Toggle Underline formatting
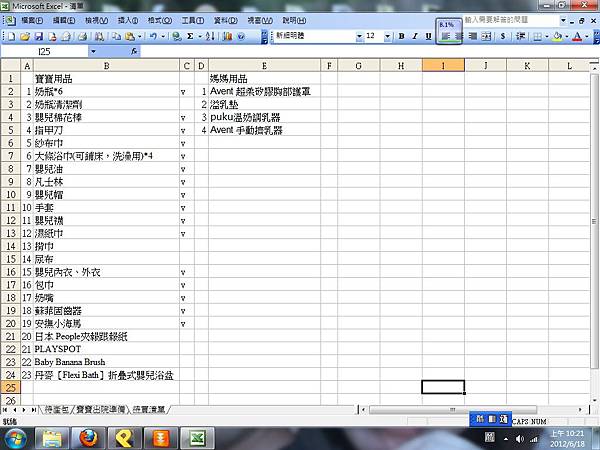Viewport: 600px width, 450px height. (x=429, y=36)
